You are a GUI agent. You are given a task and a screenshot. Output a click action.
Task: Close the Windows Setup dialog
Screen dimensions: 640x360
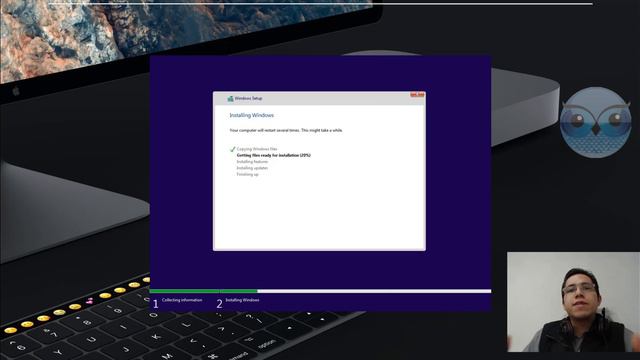(417, 95)
